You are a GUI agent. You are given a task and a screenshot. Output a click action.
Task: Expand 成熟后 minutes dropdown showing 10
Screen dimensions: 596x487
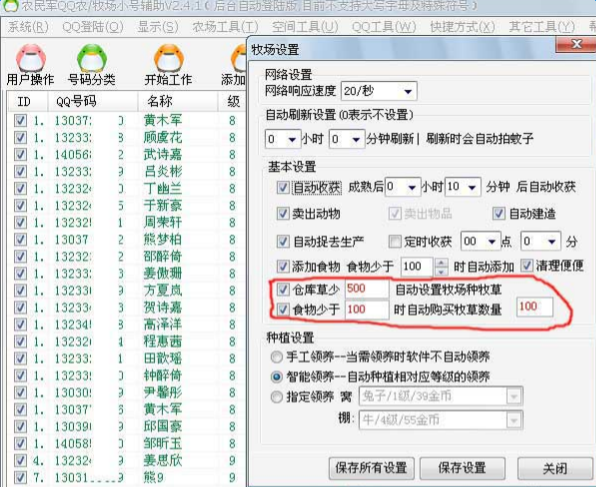(x=472, y=187)
